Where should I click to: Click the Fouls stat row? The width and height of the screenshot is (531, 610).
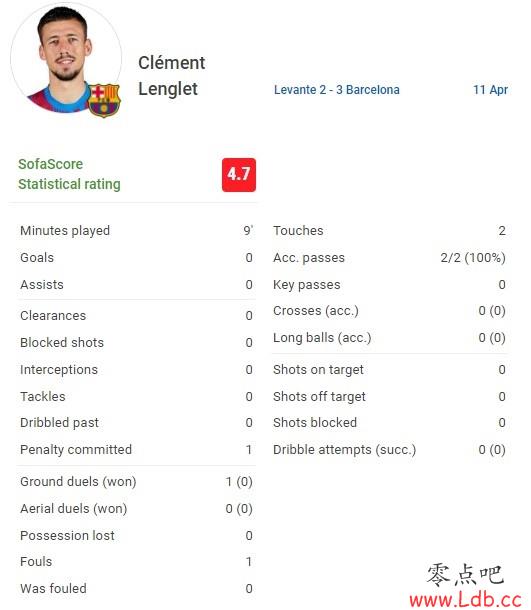[136, 562]
